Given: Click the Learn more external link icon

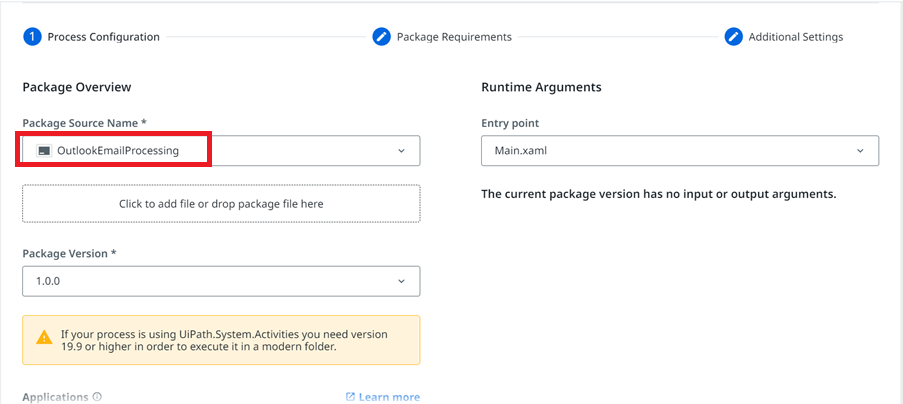Looking at the screenshot, I should coord(350,397).
